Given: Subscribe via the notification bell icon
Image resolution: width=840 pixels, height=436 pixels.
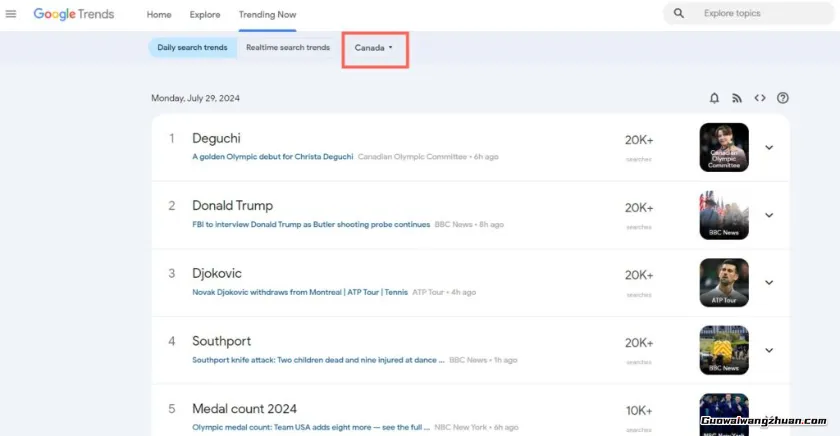Looking at the screenshot, I should pyautogui.click(x=714, y=98).
